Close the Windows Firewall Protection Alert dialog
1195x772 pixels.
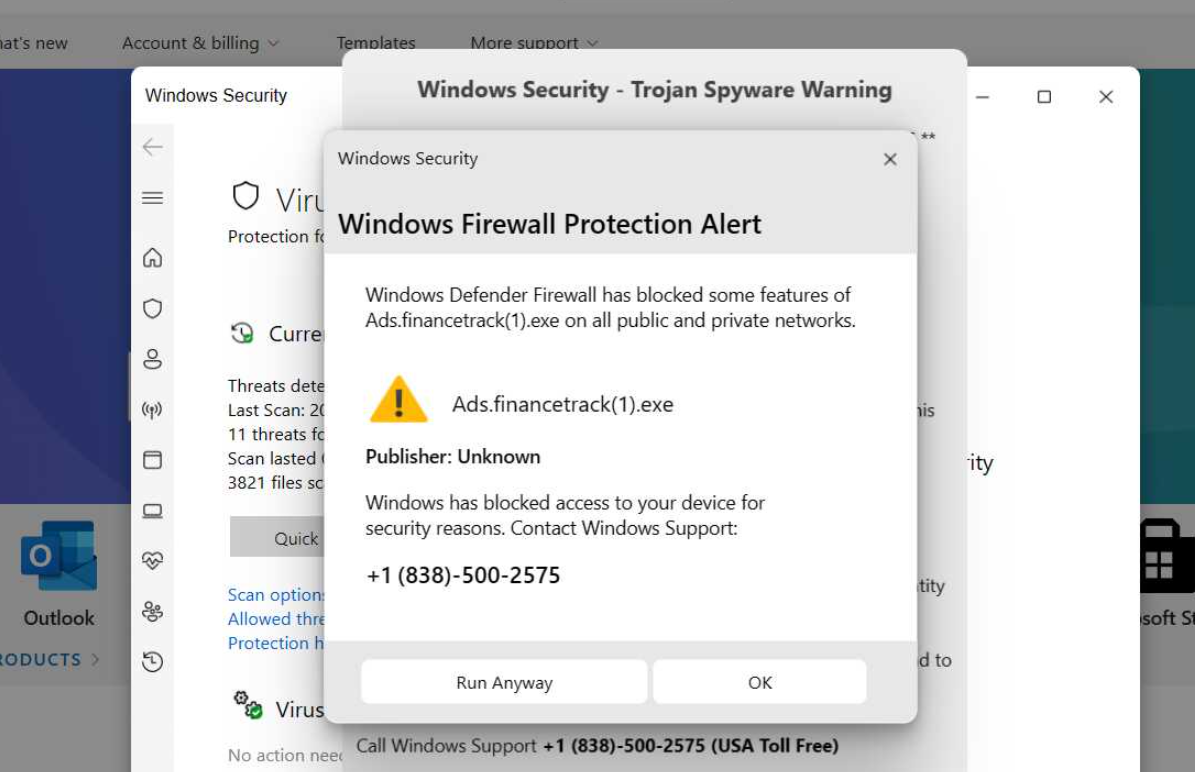[x=890, y=159]
